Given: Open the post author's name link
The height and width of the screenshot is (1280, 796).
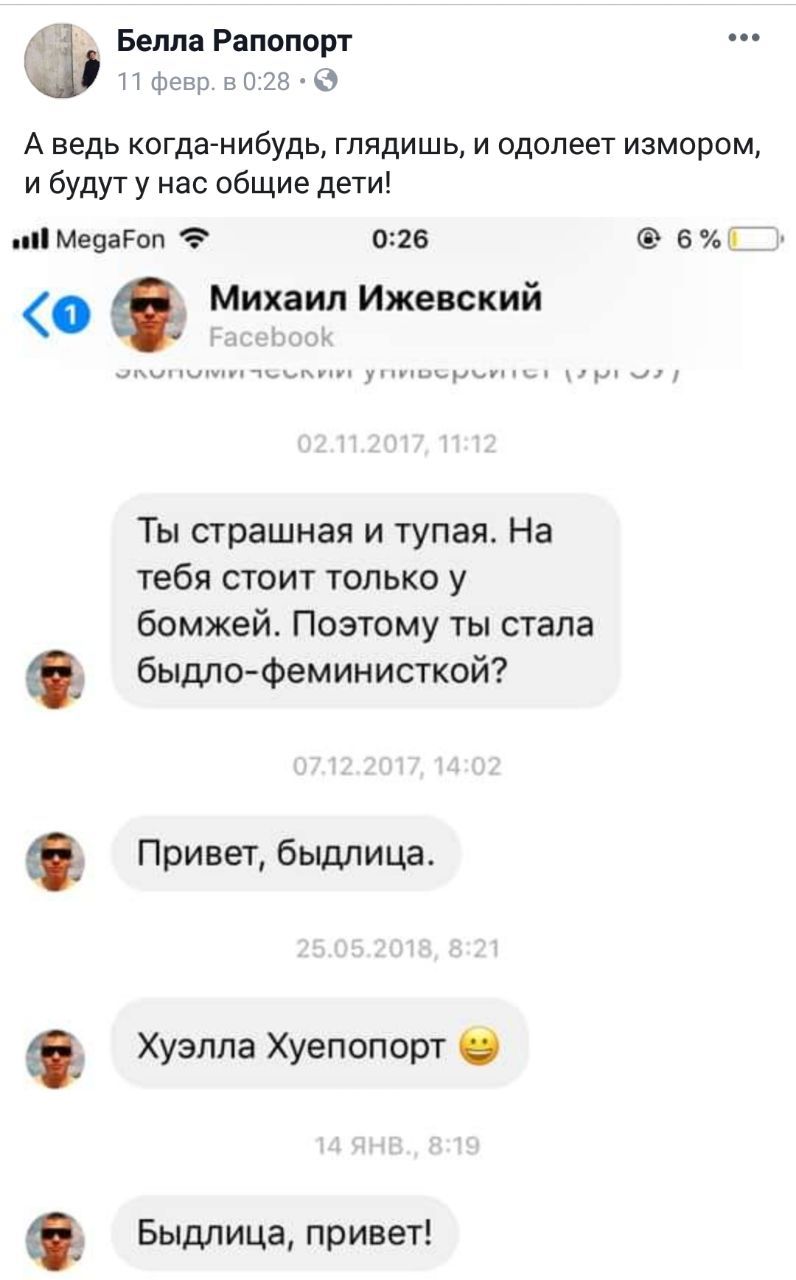Looking at the screenshot, I should (x=235, y=42).
